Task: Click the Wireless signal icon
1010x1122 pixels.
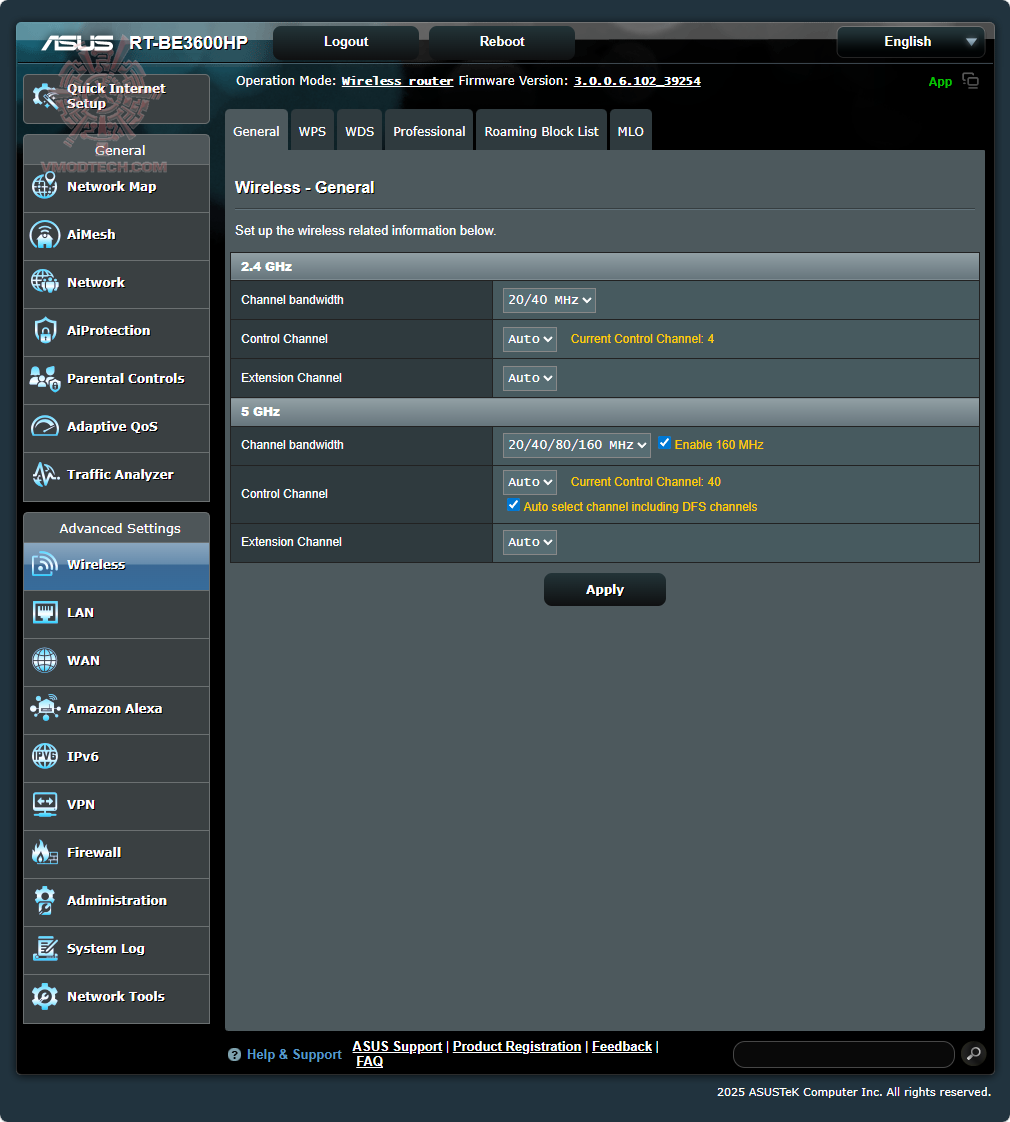Action: [44, 564]
